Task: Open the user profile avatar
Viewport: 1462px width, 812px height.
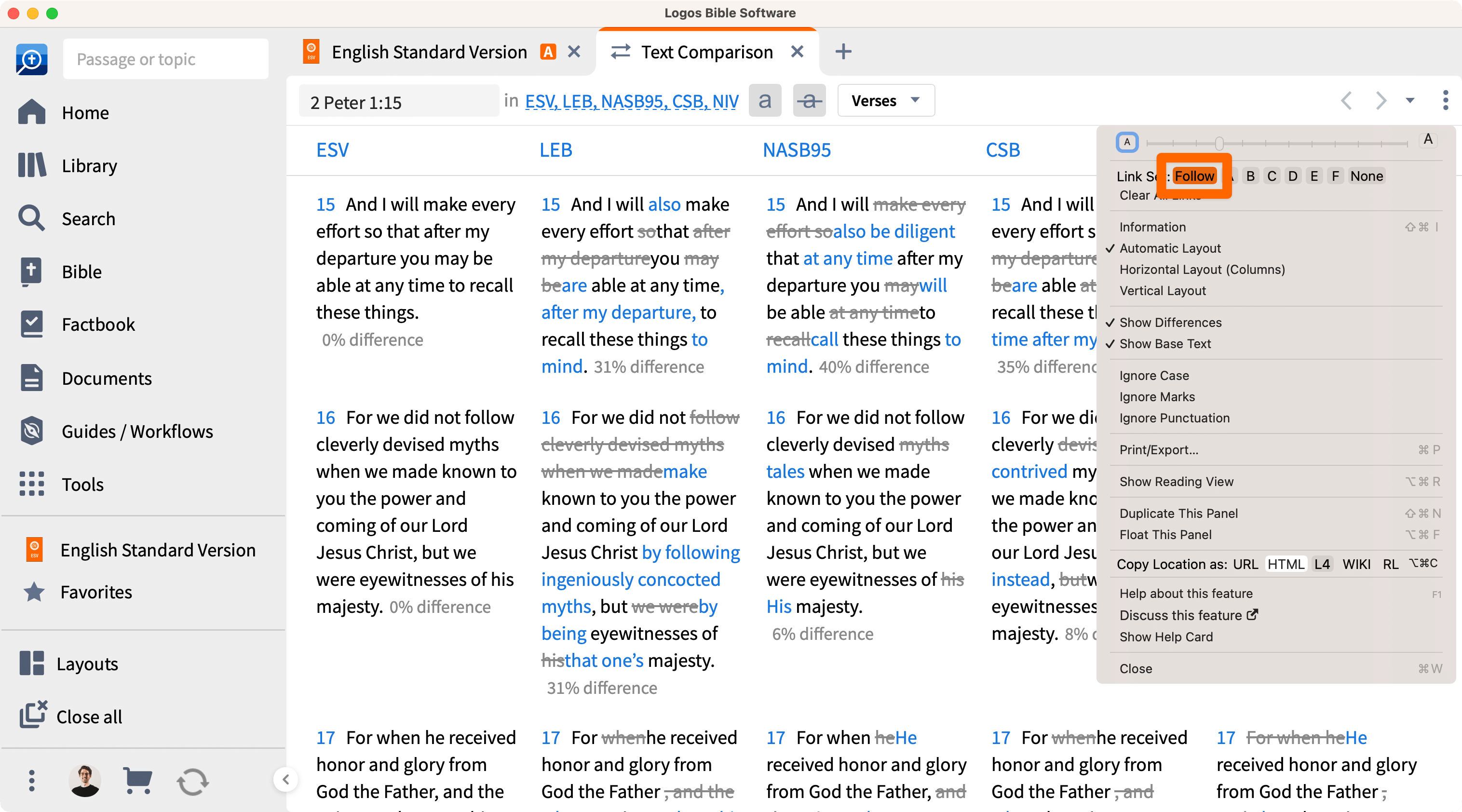Action: [x=84, y=781]
